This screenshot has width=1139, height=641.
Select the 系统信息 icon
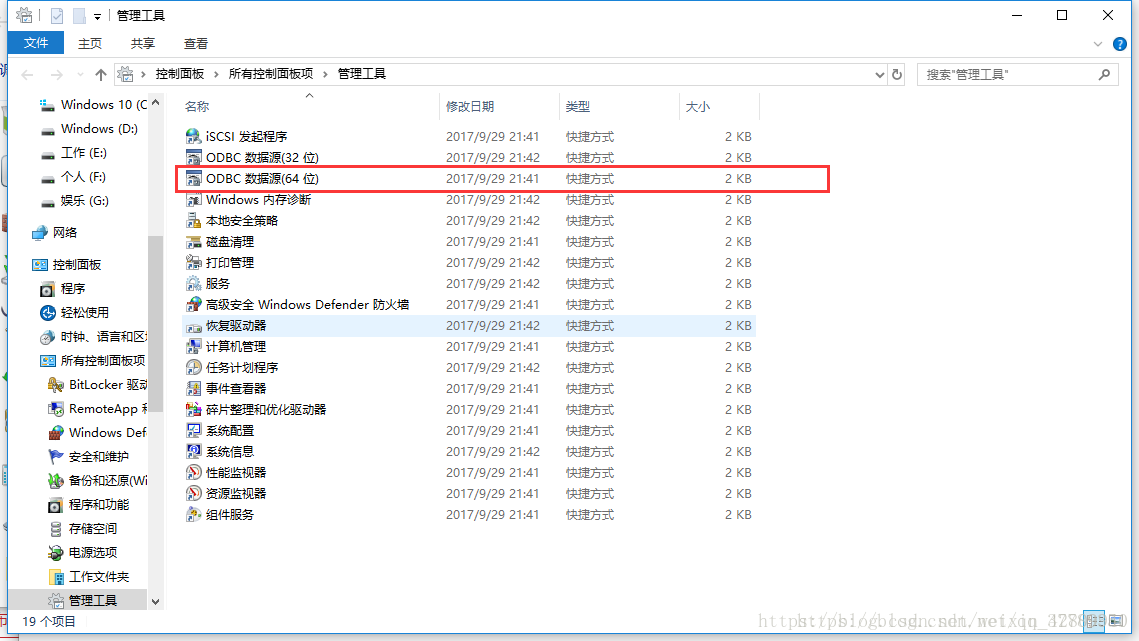[193, 452]
